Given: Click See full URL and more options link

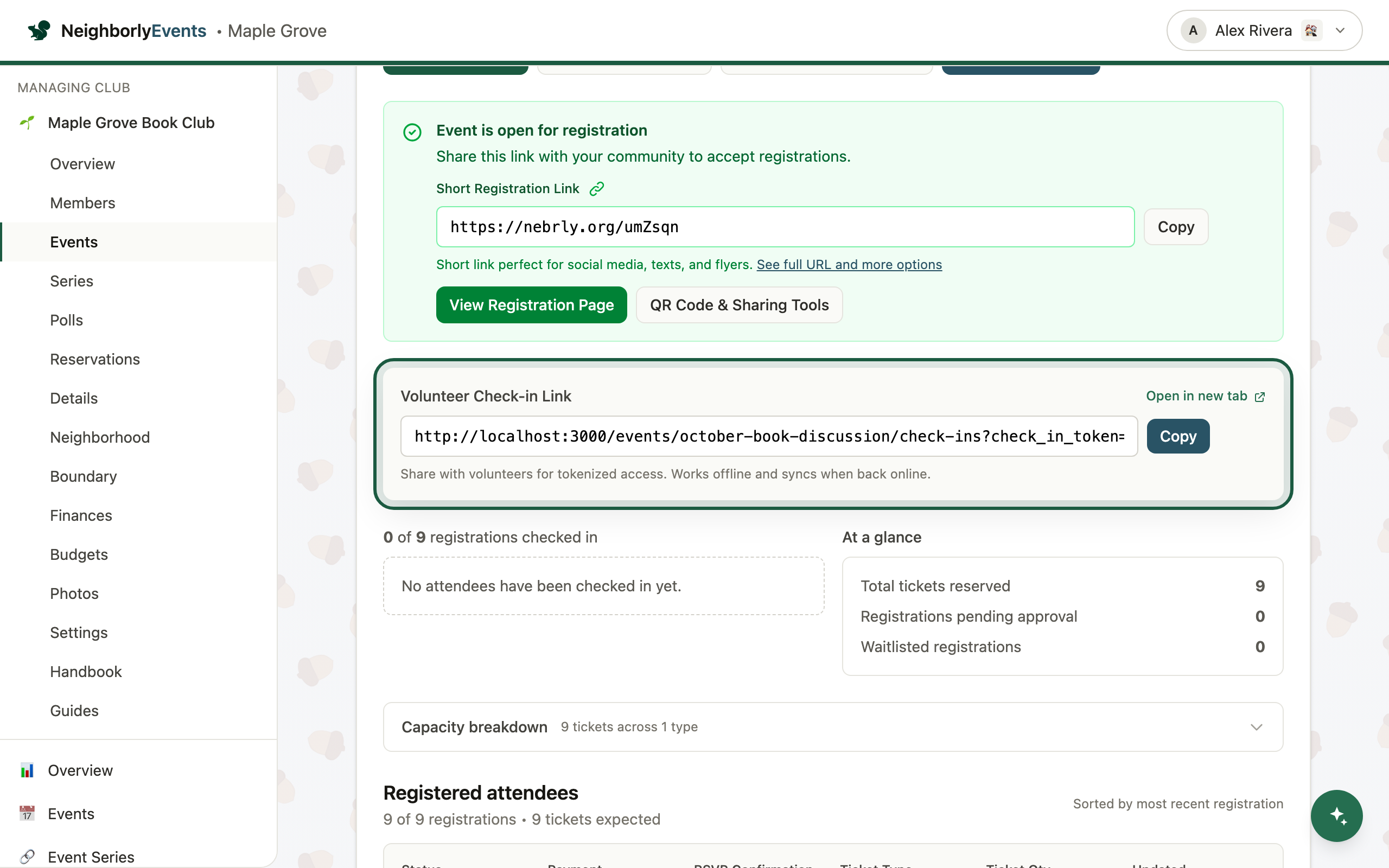Looking at the screenshot, I should (x=849, y=265).
